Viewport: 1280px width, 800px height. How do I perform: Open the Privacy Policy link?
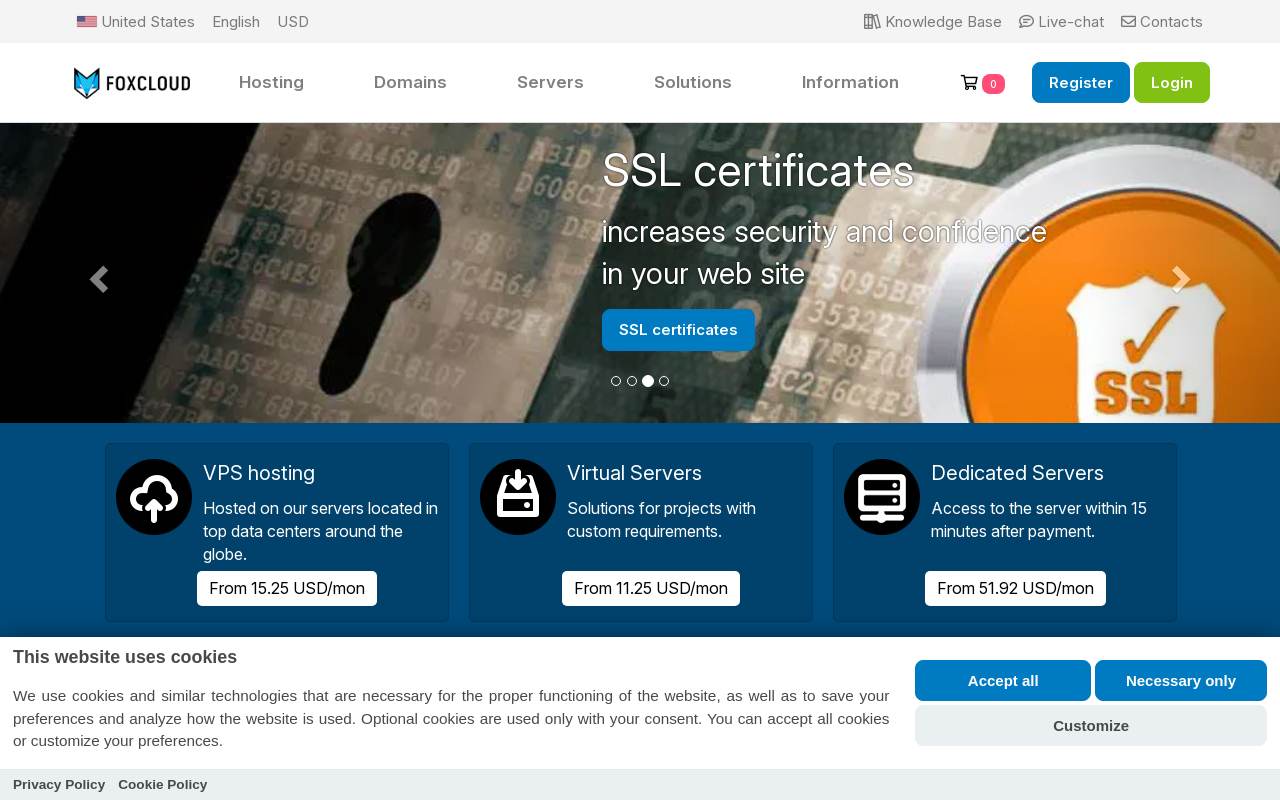click(59, 785)
